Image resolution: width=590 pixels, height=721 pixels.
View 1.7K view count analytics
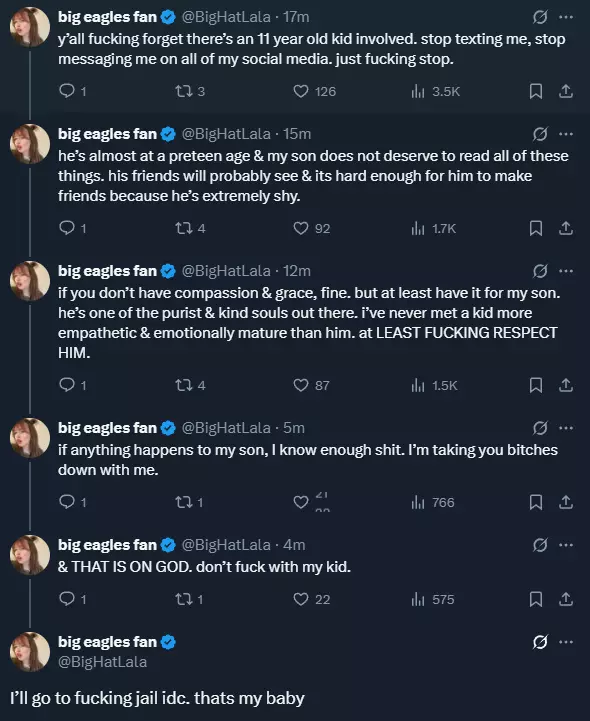pos(434,228)
